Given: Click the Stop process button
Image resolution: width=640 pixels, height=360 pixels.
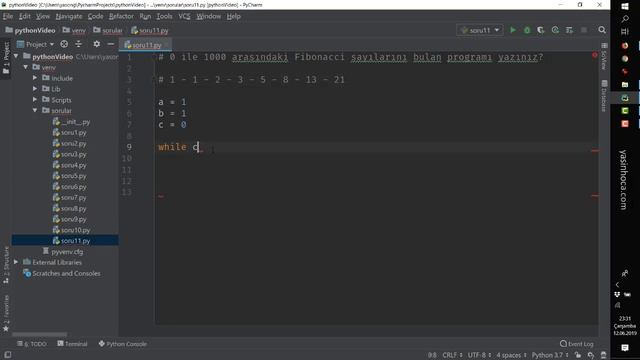Looking at the screenshot, I should (x=584, y=30).
